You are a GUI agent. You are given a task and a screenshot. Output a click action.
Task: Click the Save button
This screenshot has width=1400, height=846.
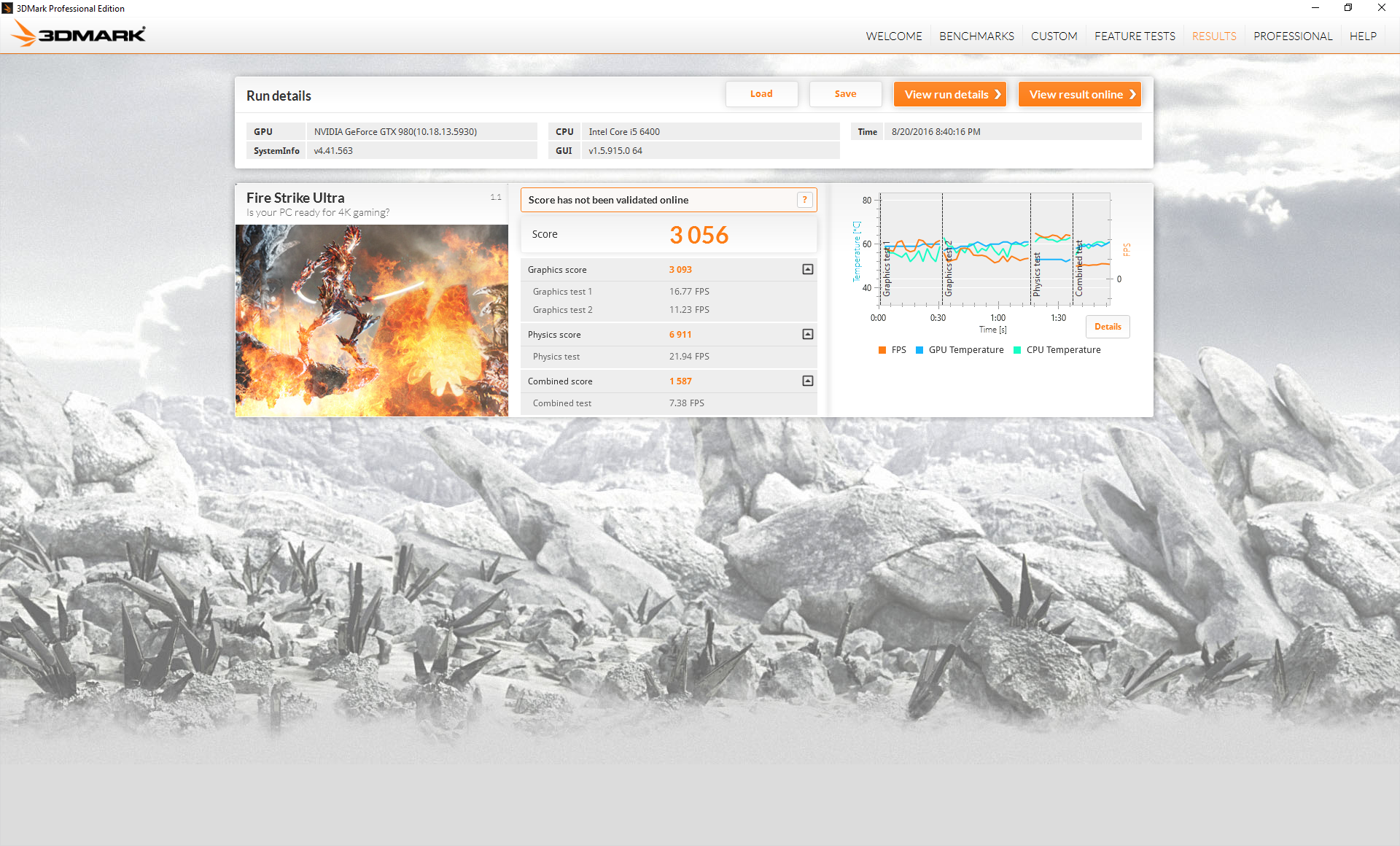[845, 94]
